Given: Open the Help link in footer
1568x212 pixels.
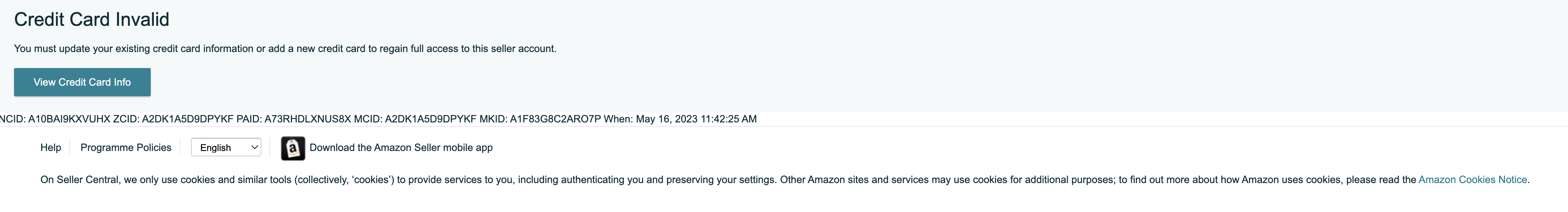Looking at the screenshot, I should [x=50, y=147].
